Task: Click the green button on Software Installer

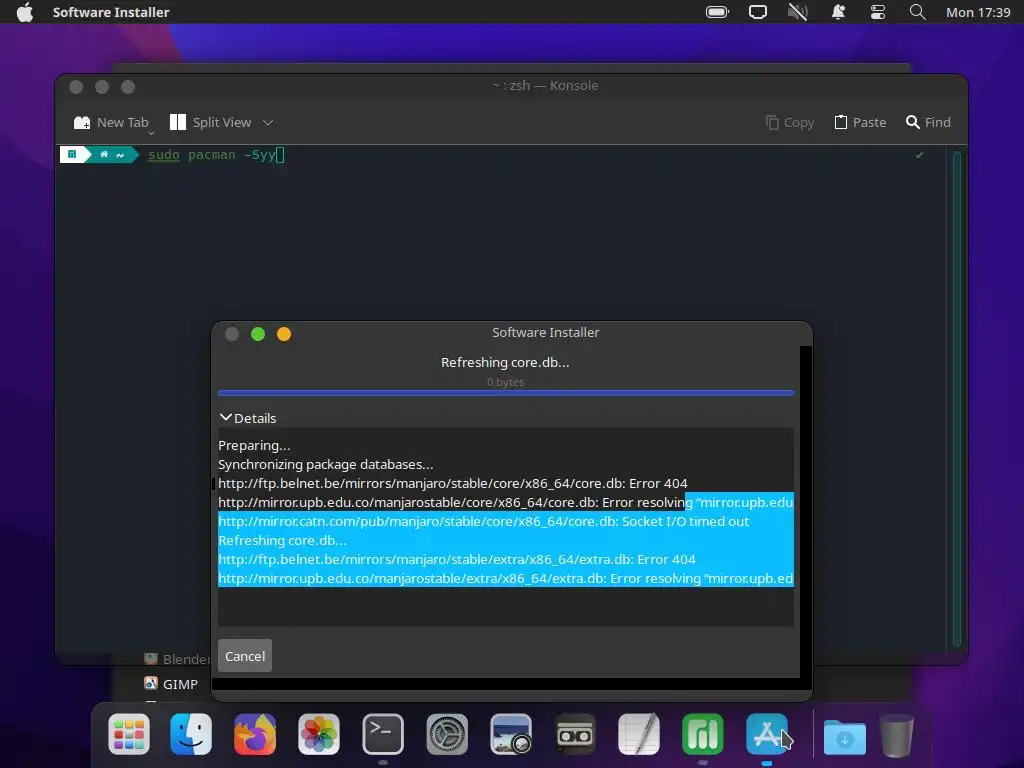Action: coord(258,334)
